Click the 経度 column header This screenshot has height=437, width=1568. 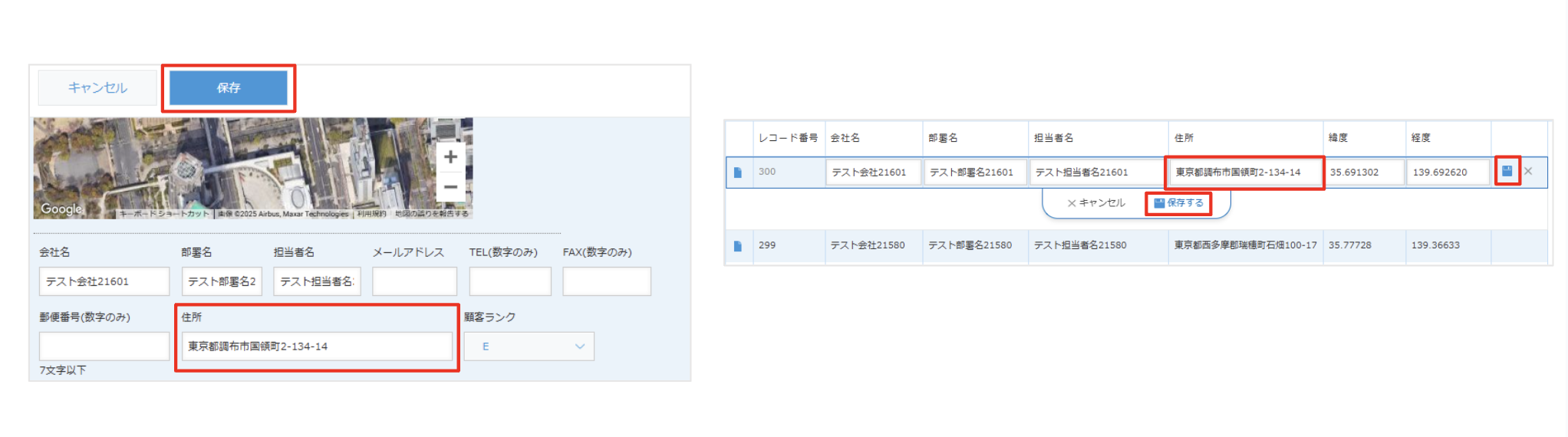(1421, 138)
